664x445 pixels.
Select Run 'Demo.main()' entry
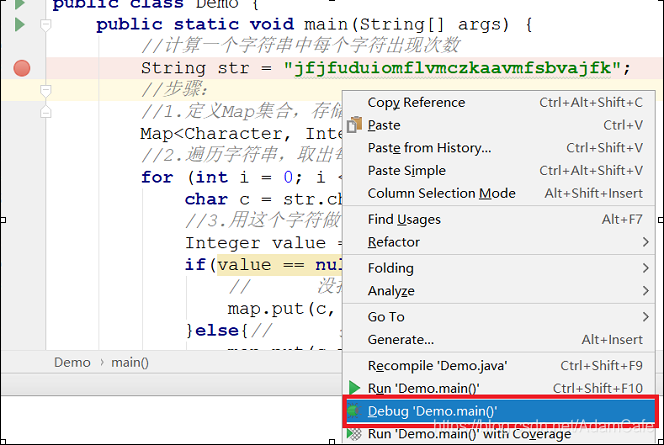pyautogui.click(x=499, y=388)
